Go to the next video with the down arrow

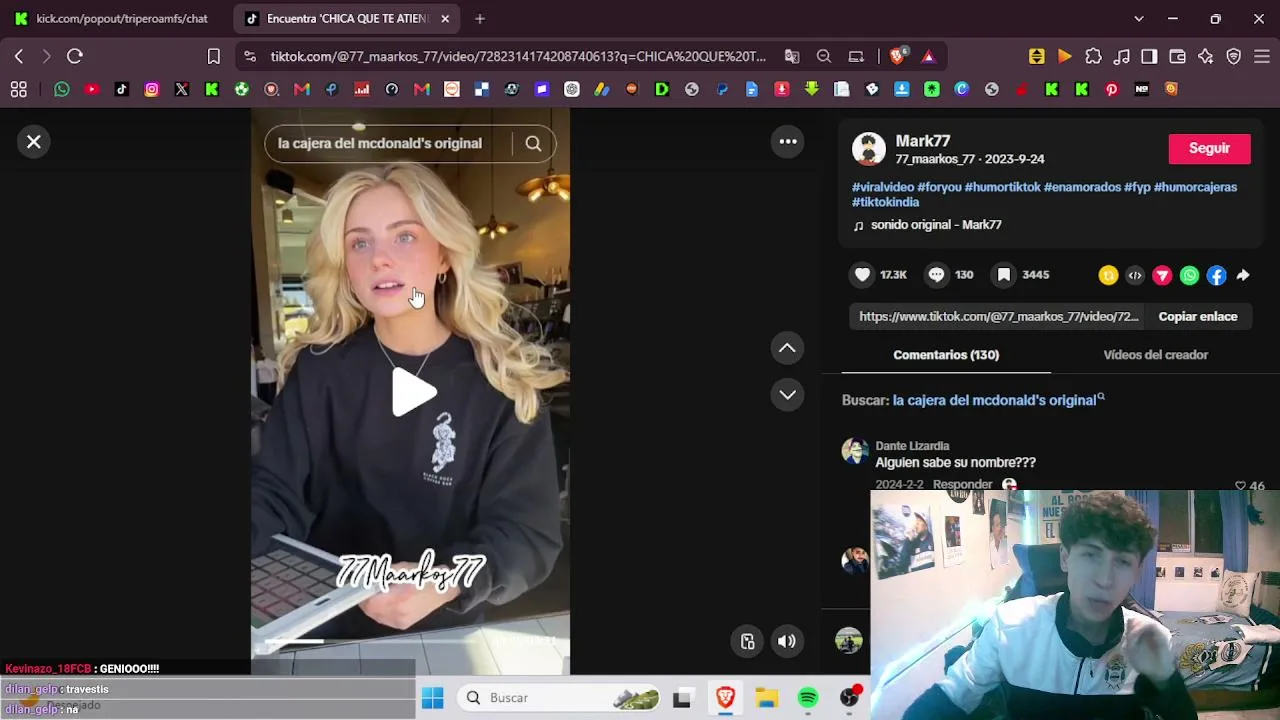(x=787, y=394)
